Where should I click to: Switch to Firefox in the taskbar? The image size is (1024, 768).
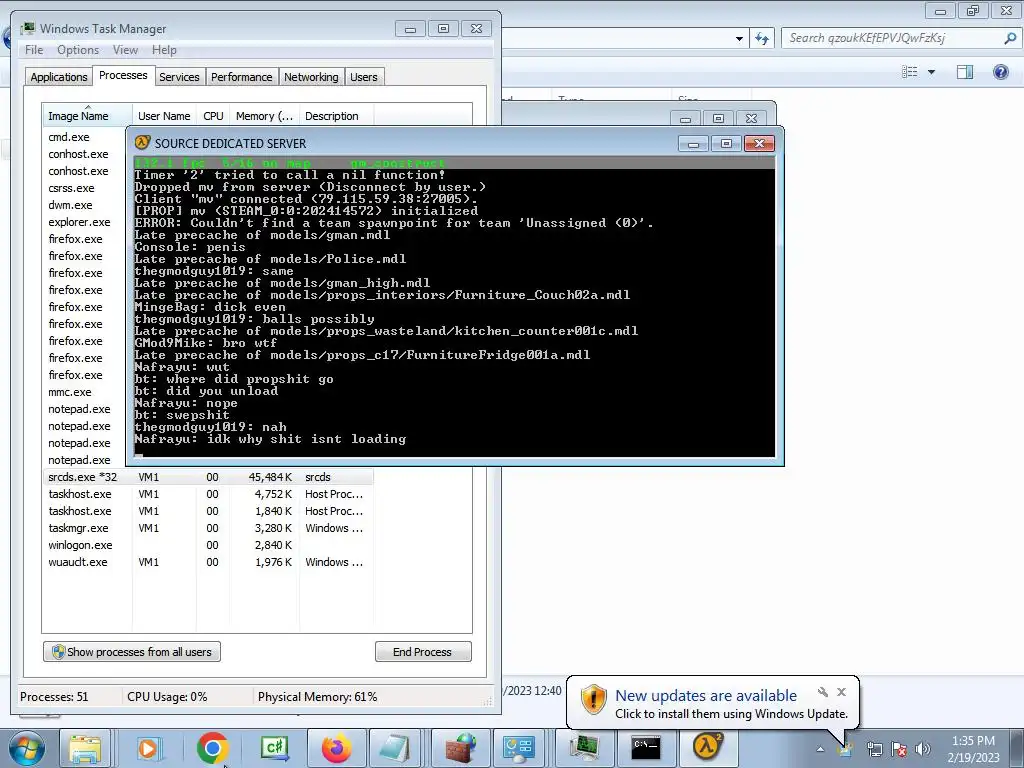(x=336, y=748)
